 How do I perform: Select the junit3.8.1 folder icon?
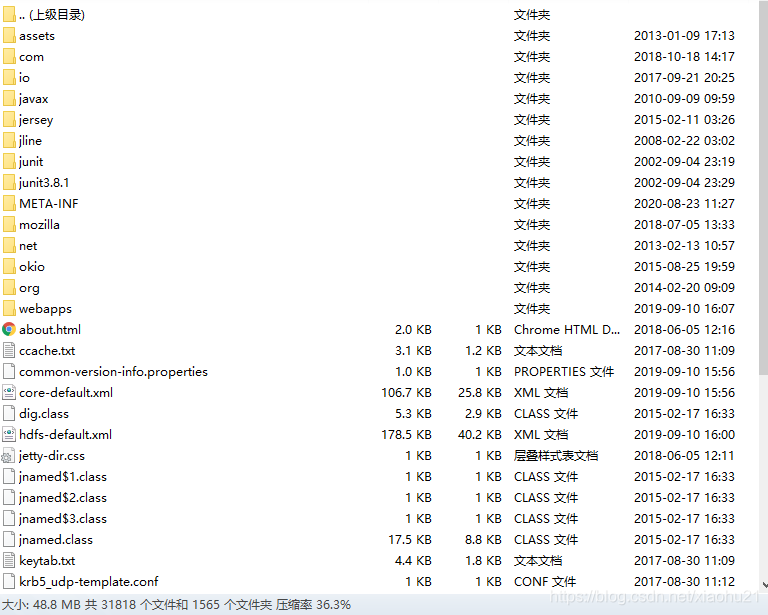9,183
